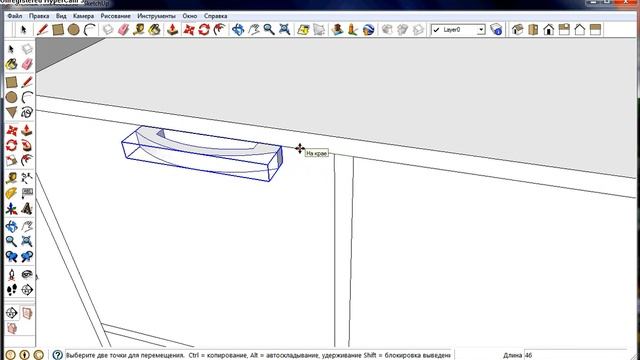Switch to Top view

click(x=533, y=29)
